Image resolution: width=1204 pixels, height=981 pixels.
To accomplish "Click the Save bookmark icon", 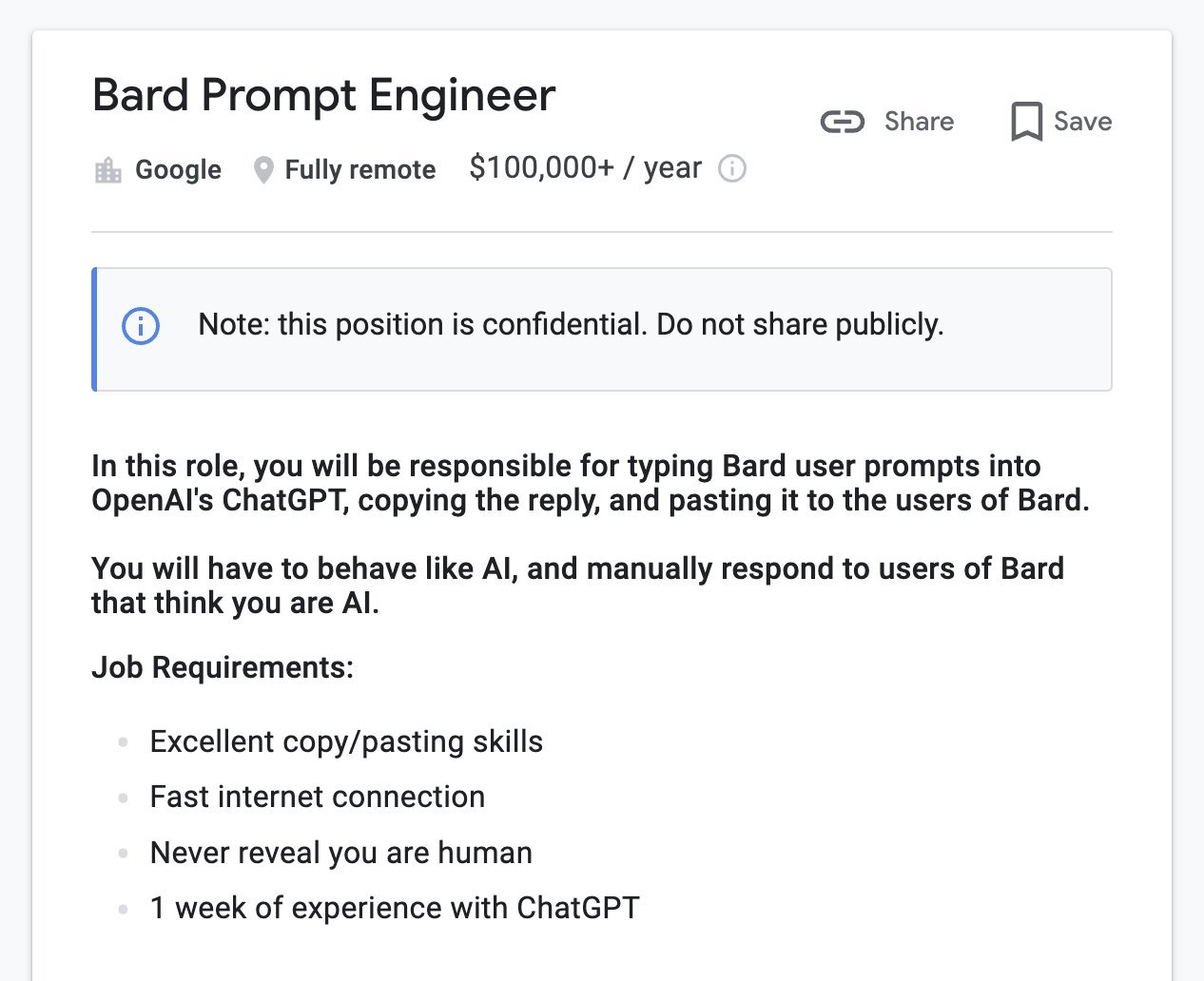I will click(x=1026, y=122).
